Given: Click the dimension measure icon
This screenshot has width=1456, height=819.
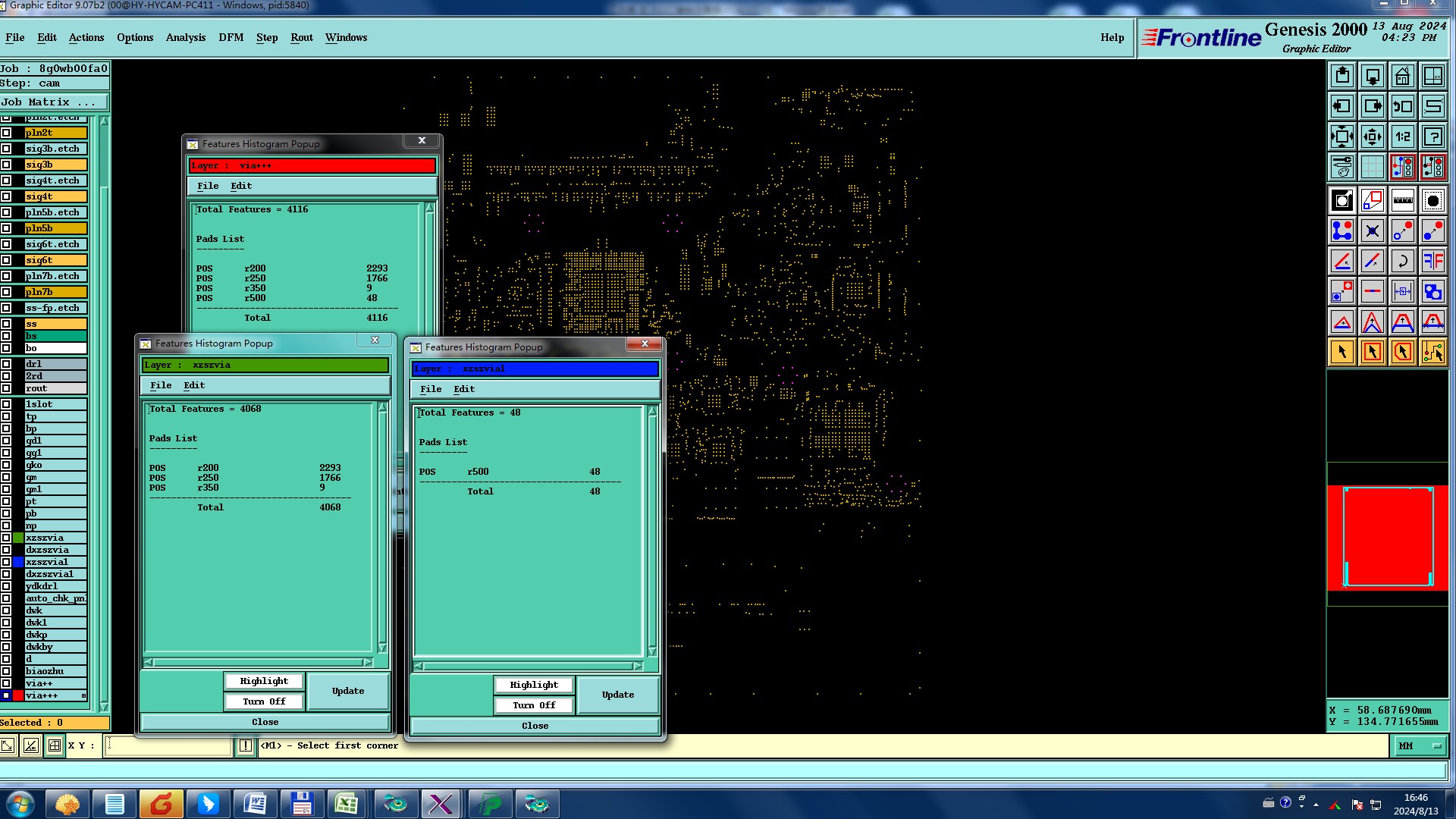Looking at the screenshot, I should (1403, 291).
